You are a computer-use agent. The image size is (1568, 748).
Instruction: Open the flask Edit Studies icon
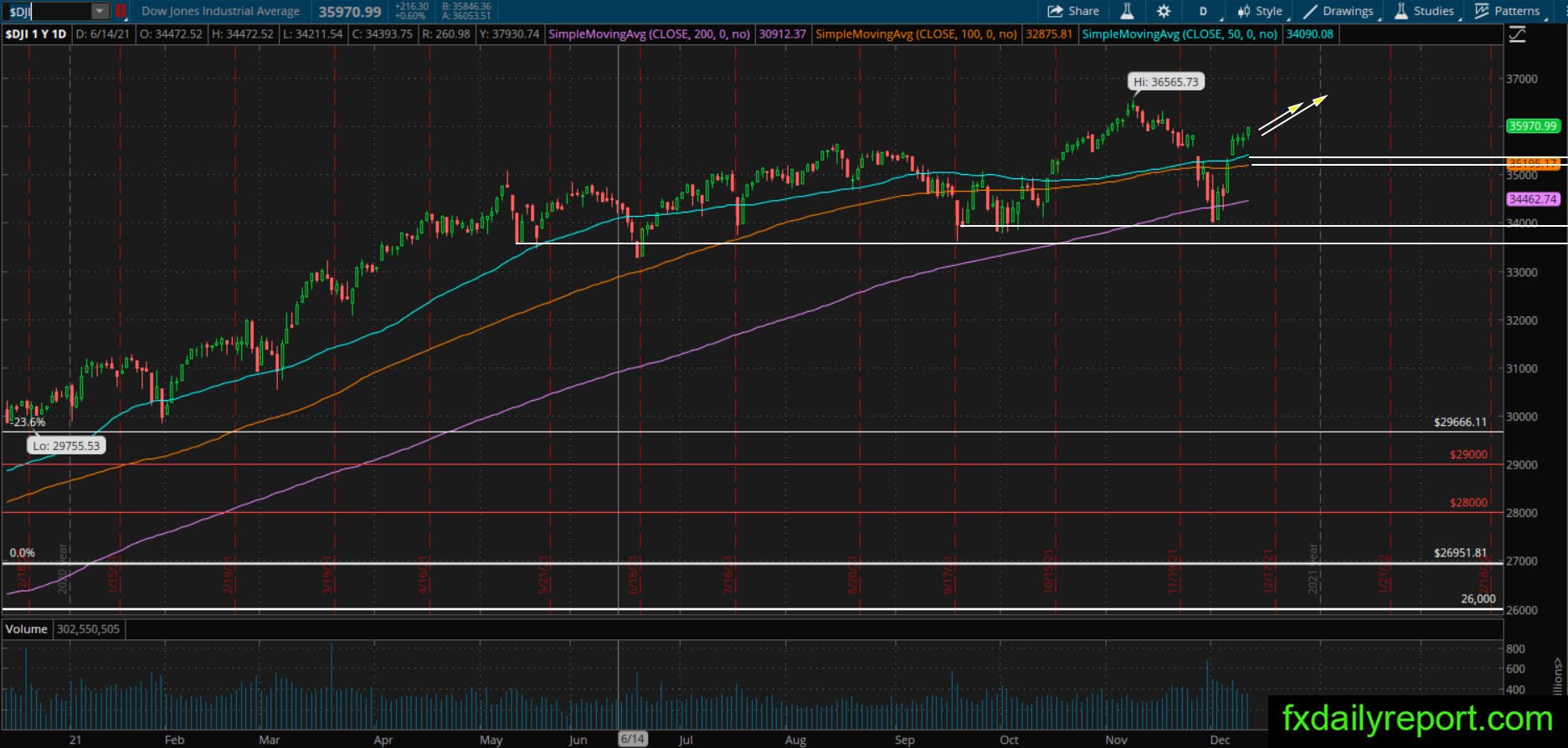click(1127, 11)
